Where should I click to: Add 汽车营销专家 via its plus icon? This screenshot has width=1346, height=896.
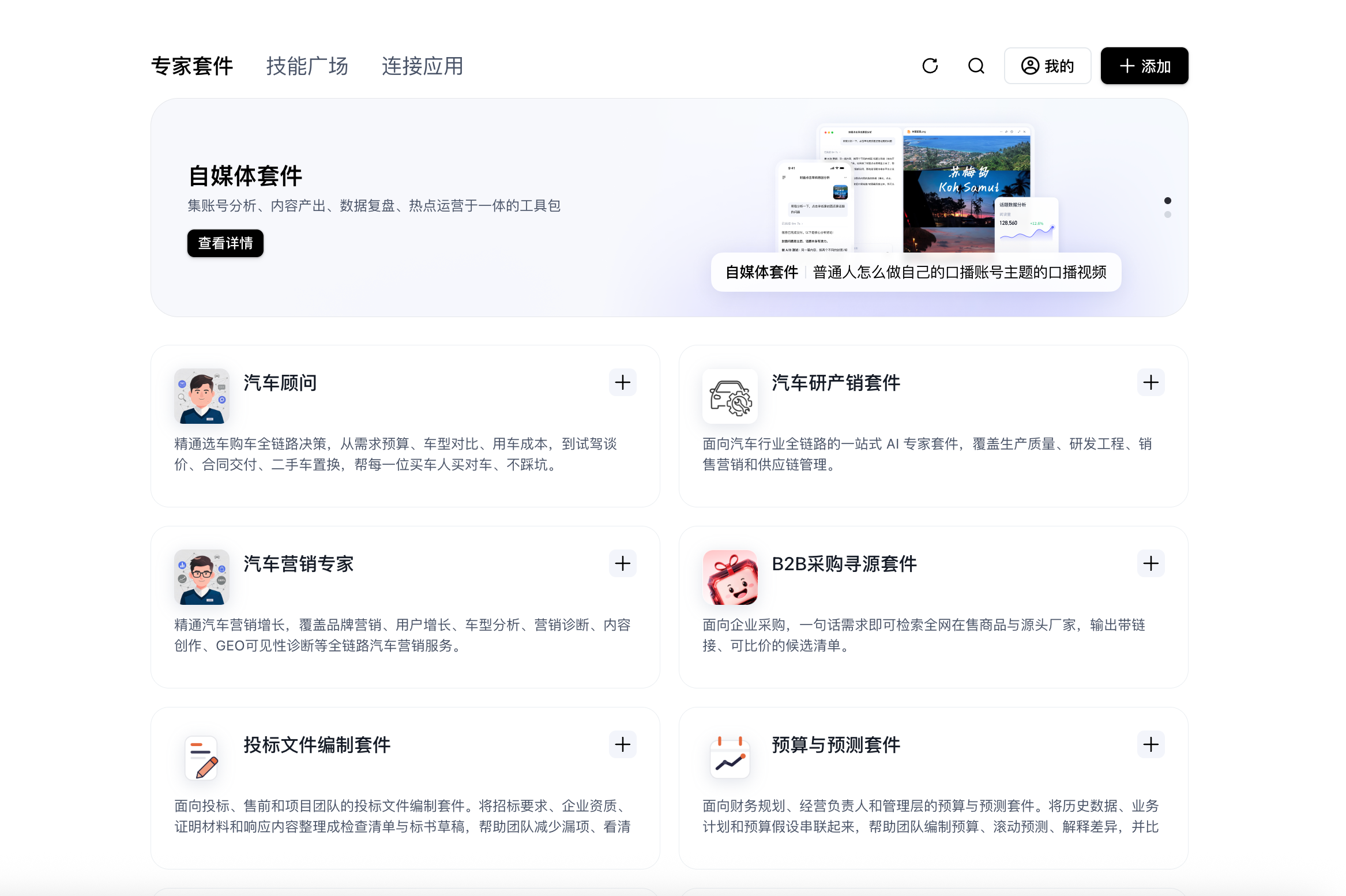622,563
